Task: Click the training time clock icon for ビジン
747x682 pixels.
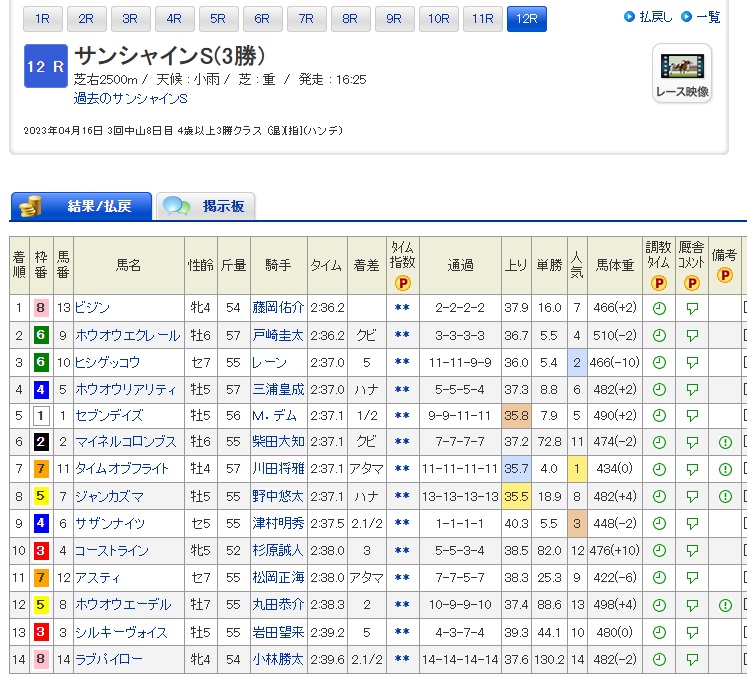Action: [658, 309]
